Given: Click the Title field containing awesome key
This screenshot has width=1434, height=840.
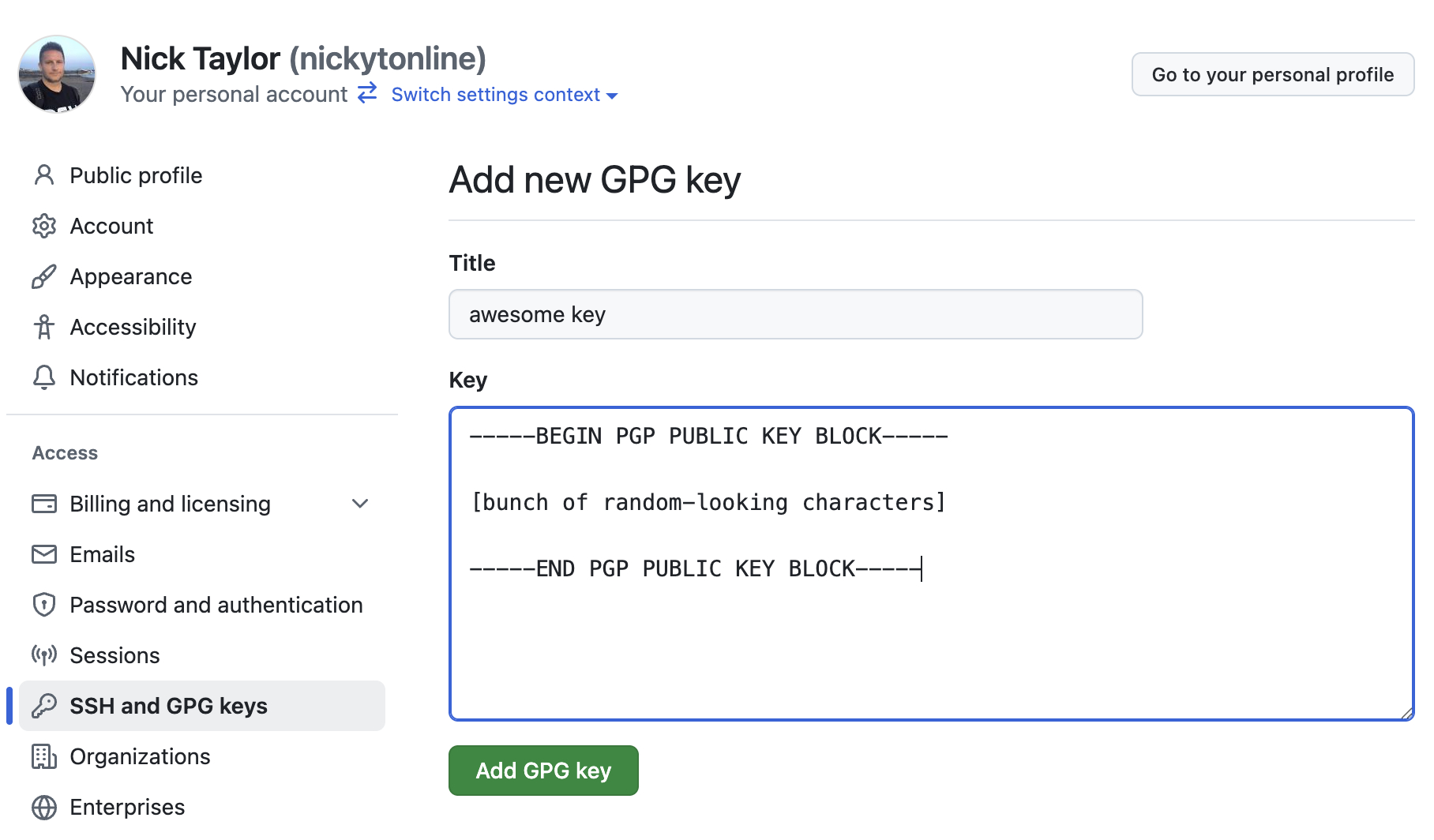Looking at the screenshot, I should pyautogui.click(x=794, y=314).
